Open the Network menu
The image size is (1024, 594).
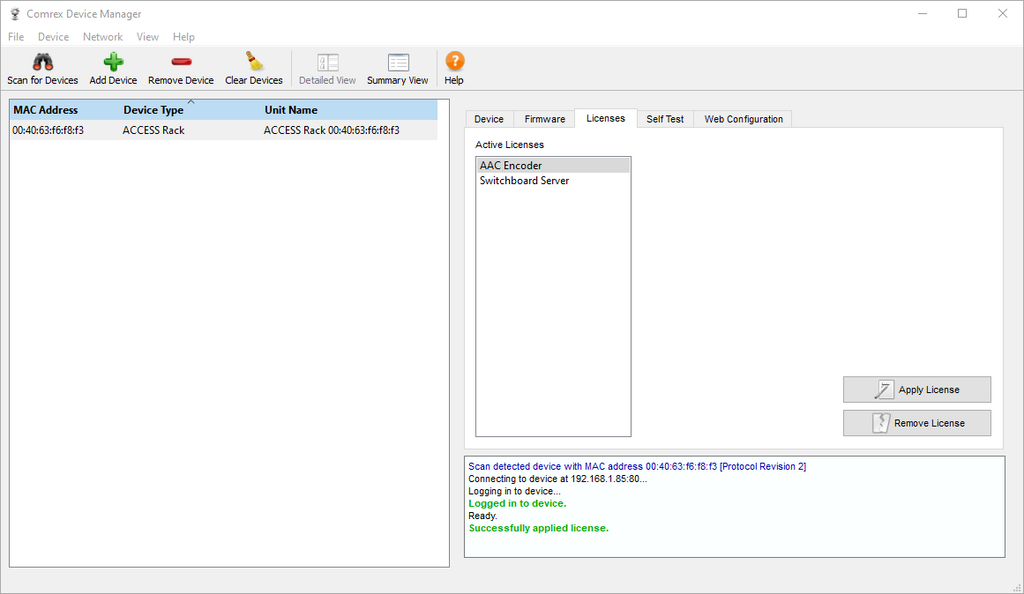click(x=103, y=37)
